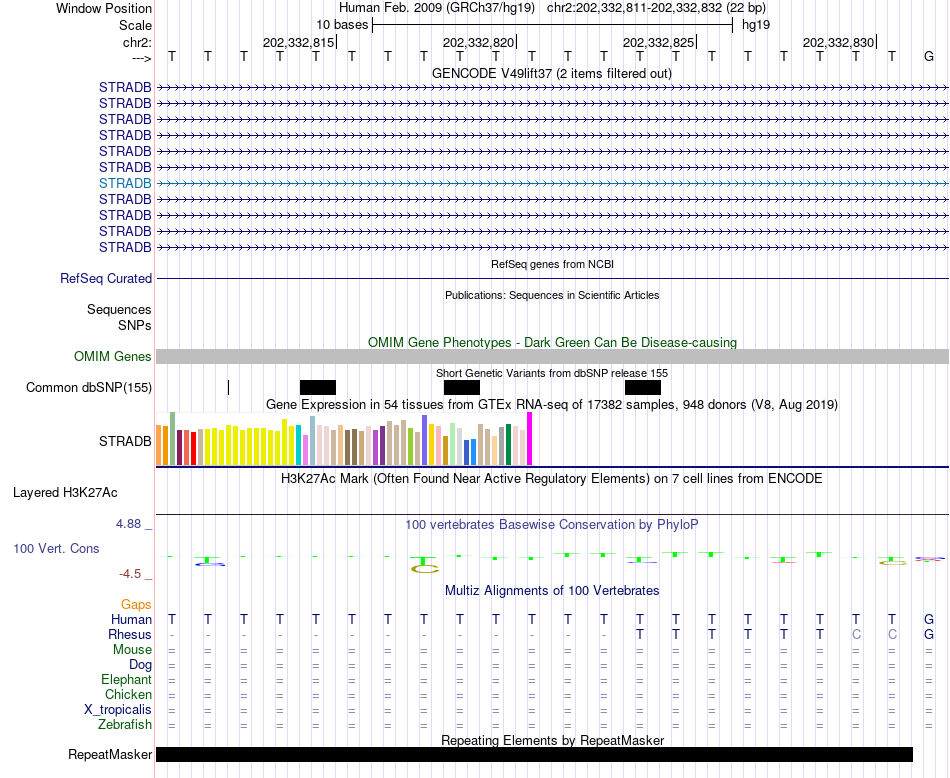Select the chr2:202,332,811-202,332,832 (22 bp) position text
950x778 pixels.
point(656,8)
